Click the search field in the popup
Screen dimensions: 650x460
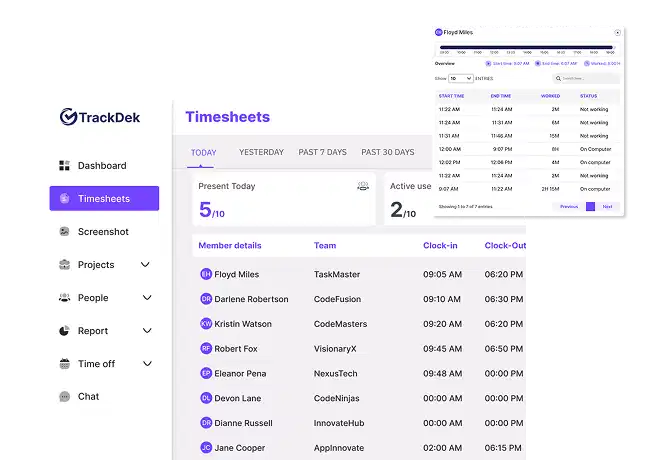[588, 78]
